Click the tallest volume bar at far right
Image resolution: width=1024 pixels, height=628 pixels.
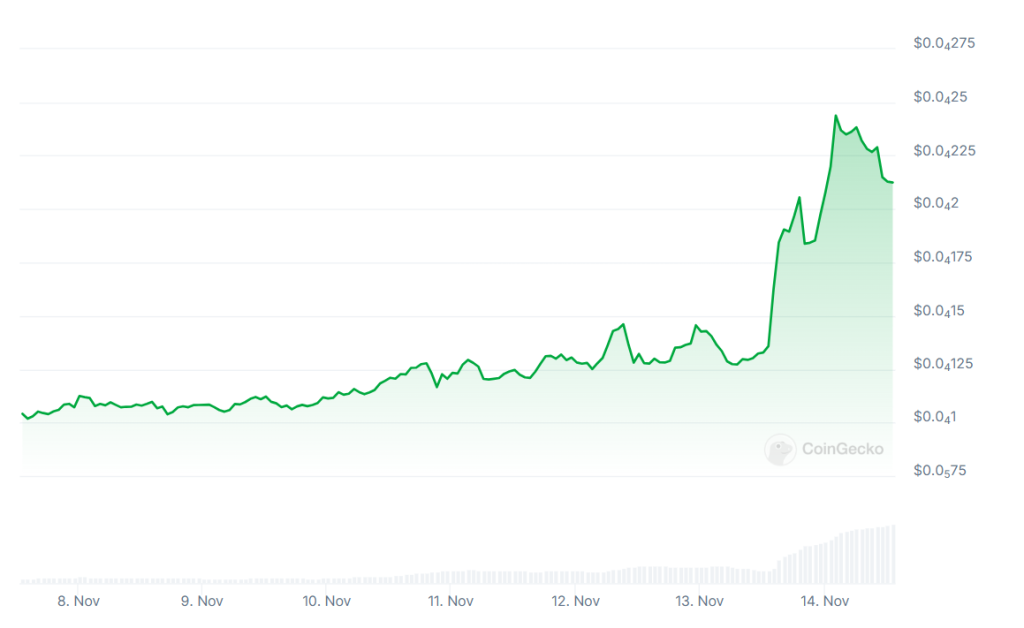coord(891,554)
